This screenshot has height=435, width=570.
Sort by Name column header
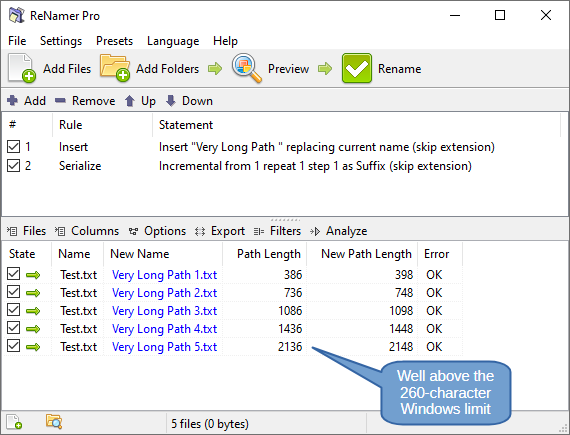coord(77,254)
